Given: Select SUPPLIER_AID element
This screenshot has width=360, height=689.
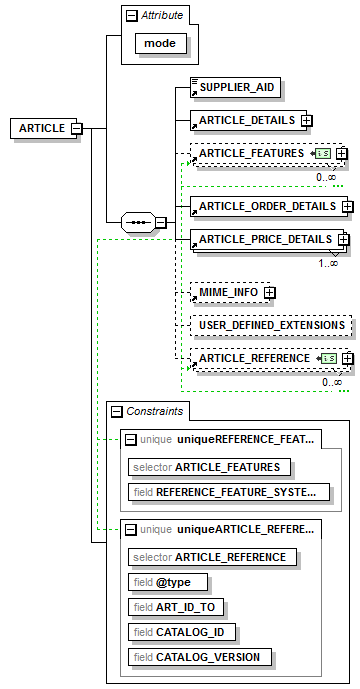Looking at the screenshot, I should pyautogui.click(x=235, y=87).
